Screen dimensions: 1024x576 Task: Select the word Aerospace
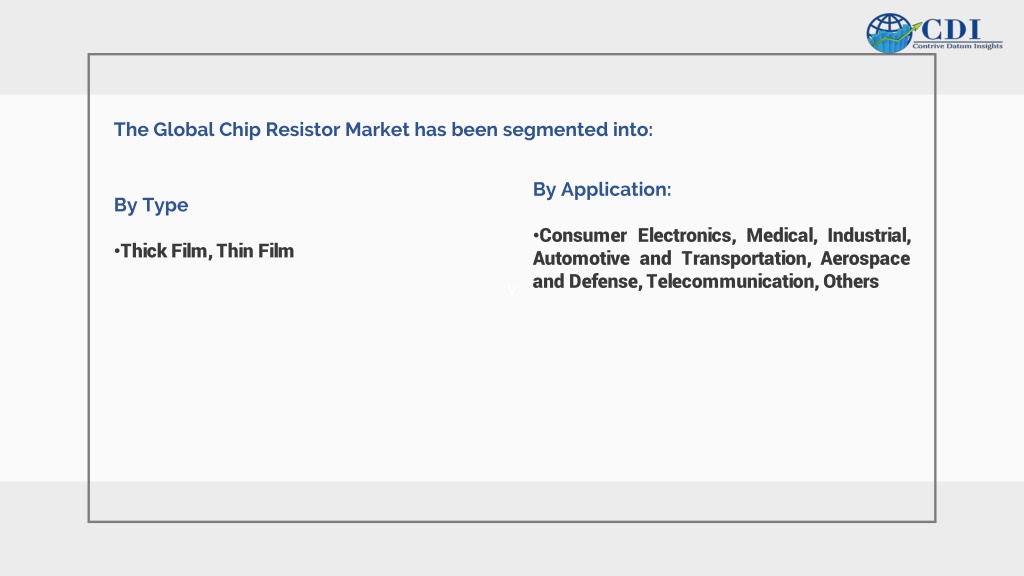pos(865,259)
